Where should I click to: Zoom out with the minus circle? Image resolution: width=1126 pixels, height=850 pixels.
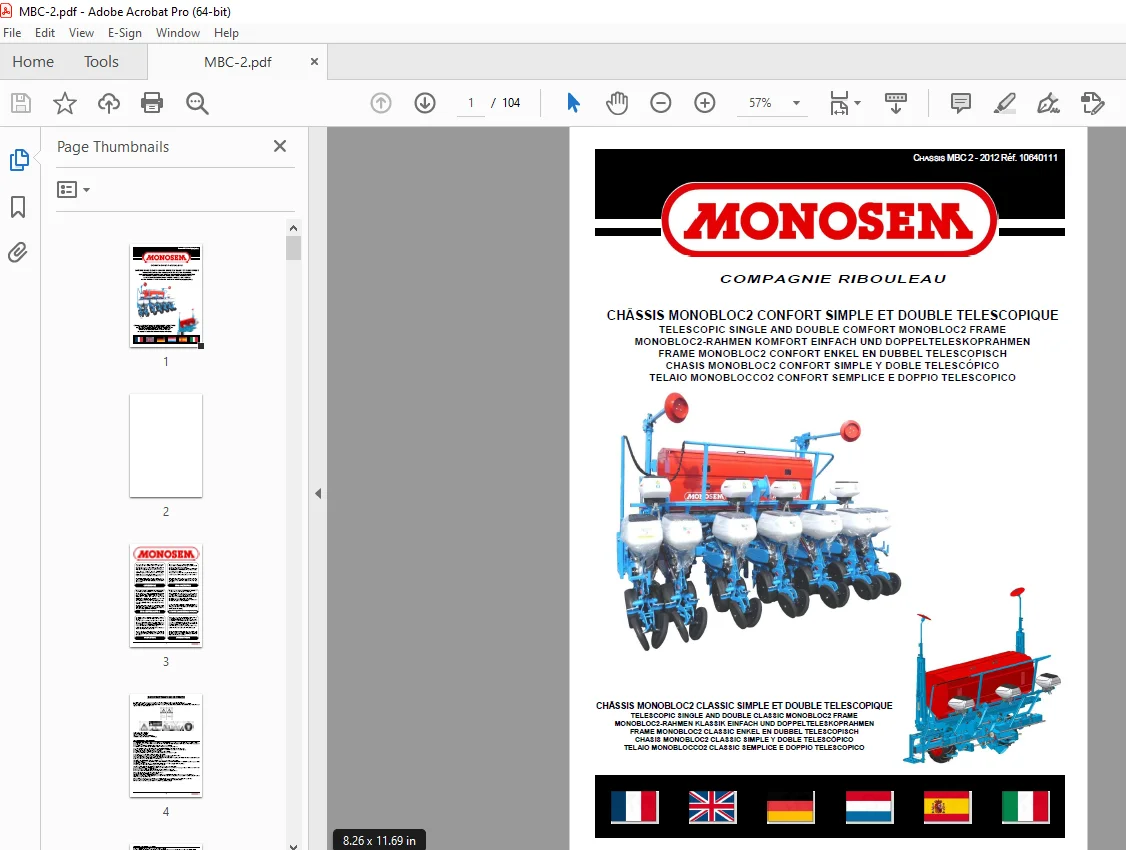tap(661, 103)
